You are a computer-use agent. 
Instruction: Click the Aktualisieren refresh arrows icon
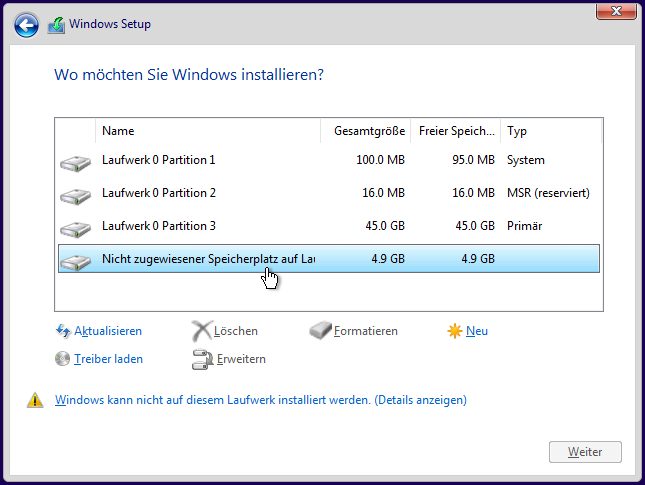63,331
